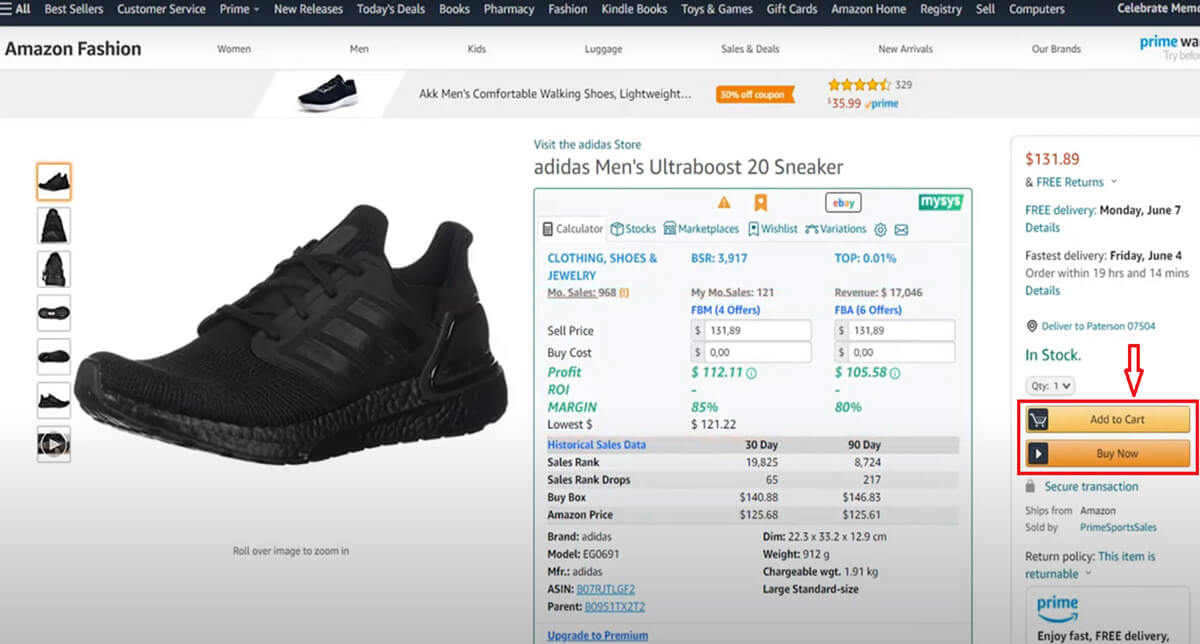
Task: Click the Add to Cart button
Action: click(1106, 419)
